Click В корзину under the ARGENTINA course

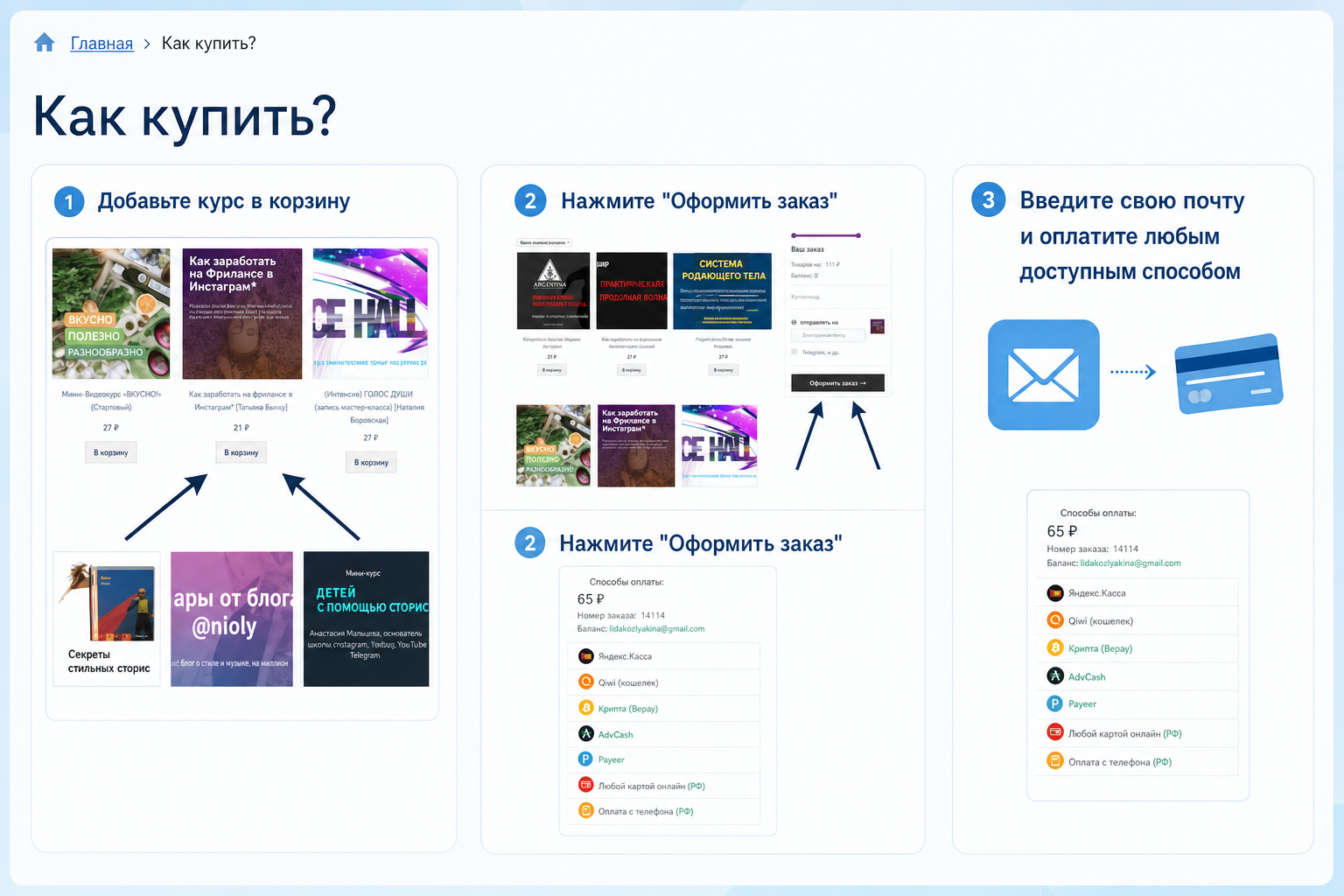coord(552,370)
